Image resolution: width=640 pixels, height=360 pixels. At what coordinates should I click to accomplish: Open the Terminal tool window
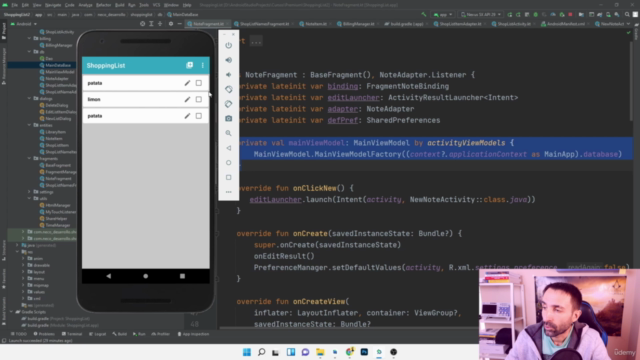(x=71, y=334)
